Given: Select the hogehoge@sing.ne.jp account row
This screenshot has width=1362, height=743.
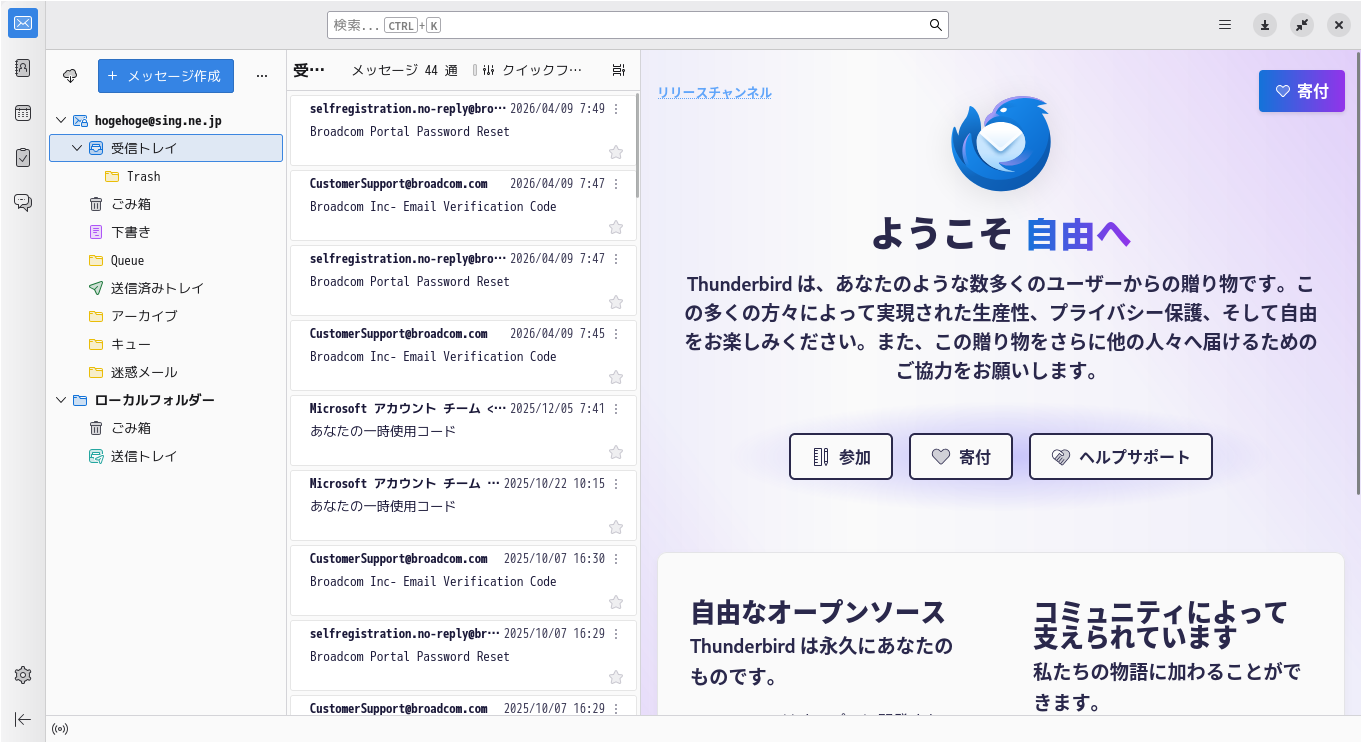Looking at the screenshot, I should point(166,120).
